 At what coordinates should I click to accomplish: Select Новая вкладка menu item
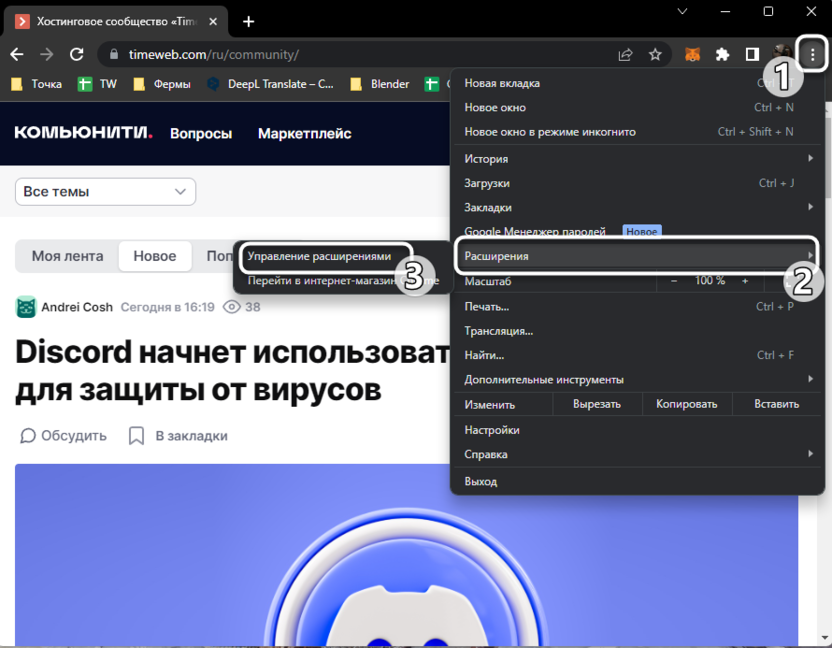click(637, 83)
